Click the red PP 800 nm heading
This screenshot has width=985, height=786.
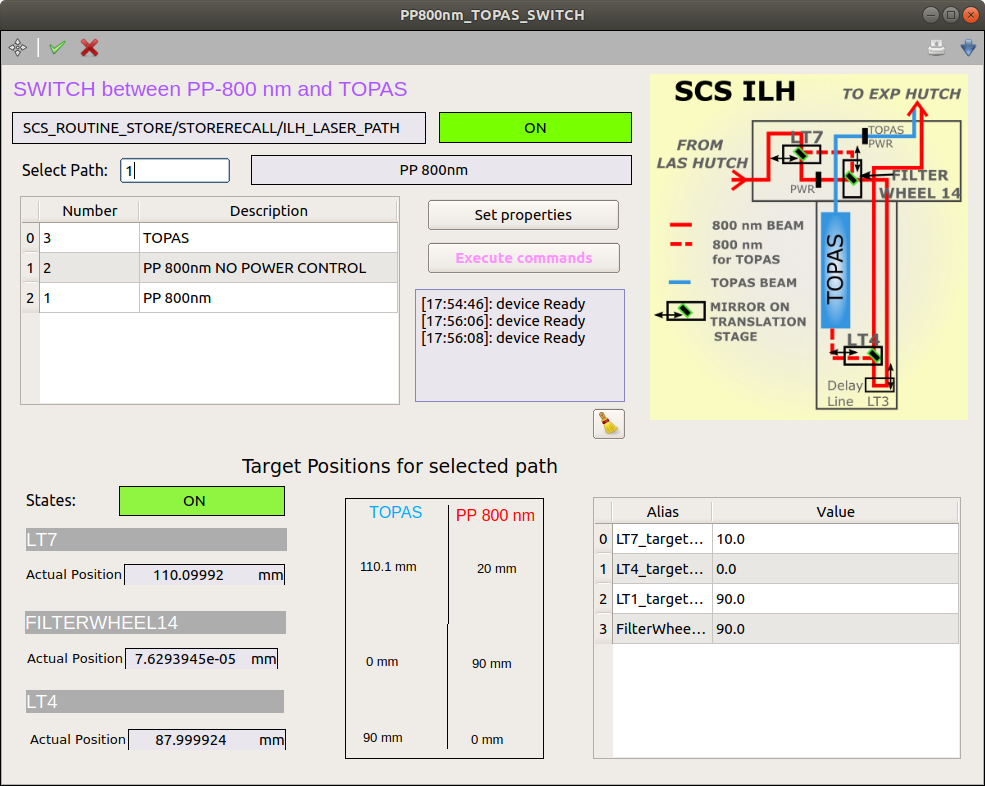pos(495,515)
